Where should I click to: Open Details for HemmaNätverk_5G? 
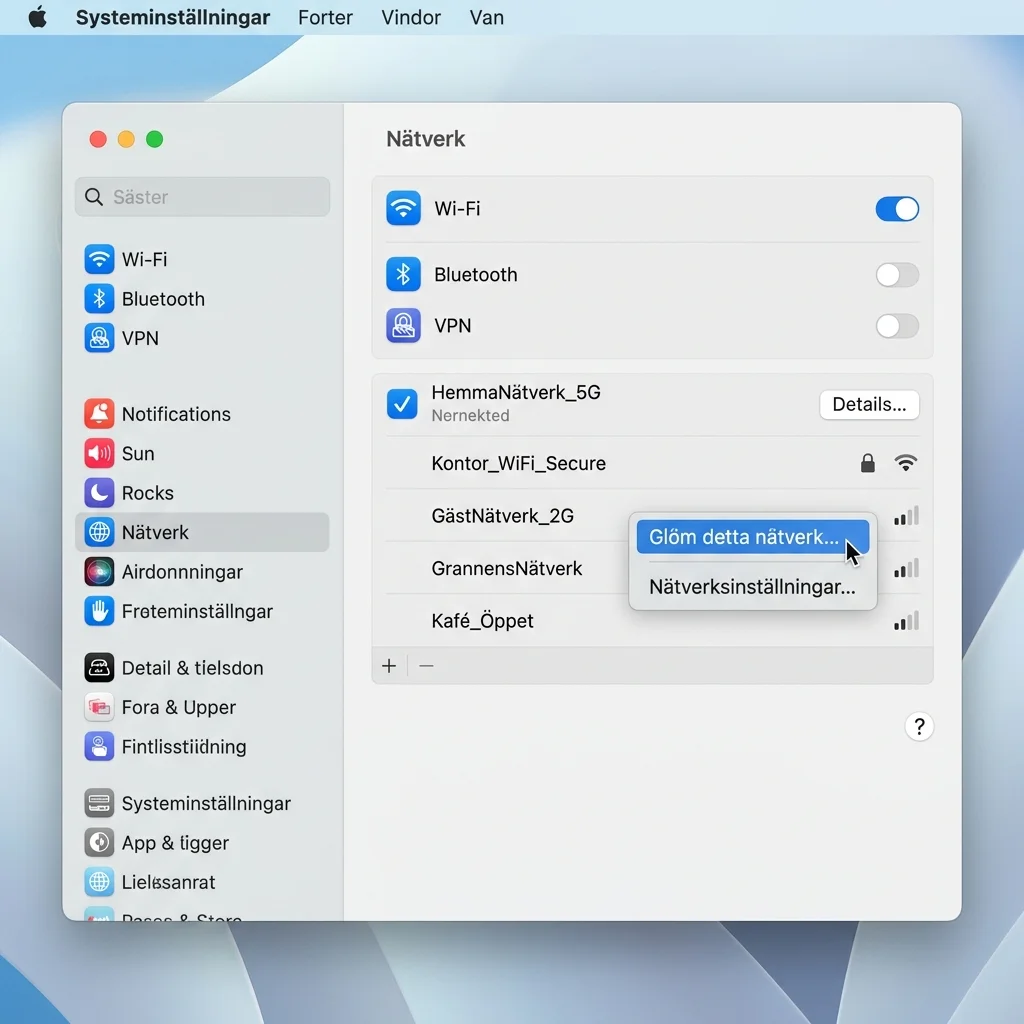coord(869,404)
